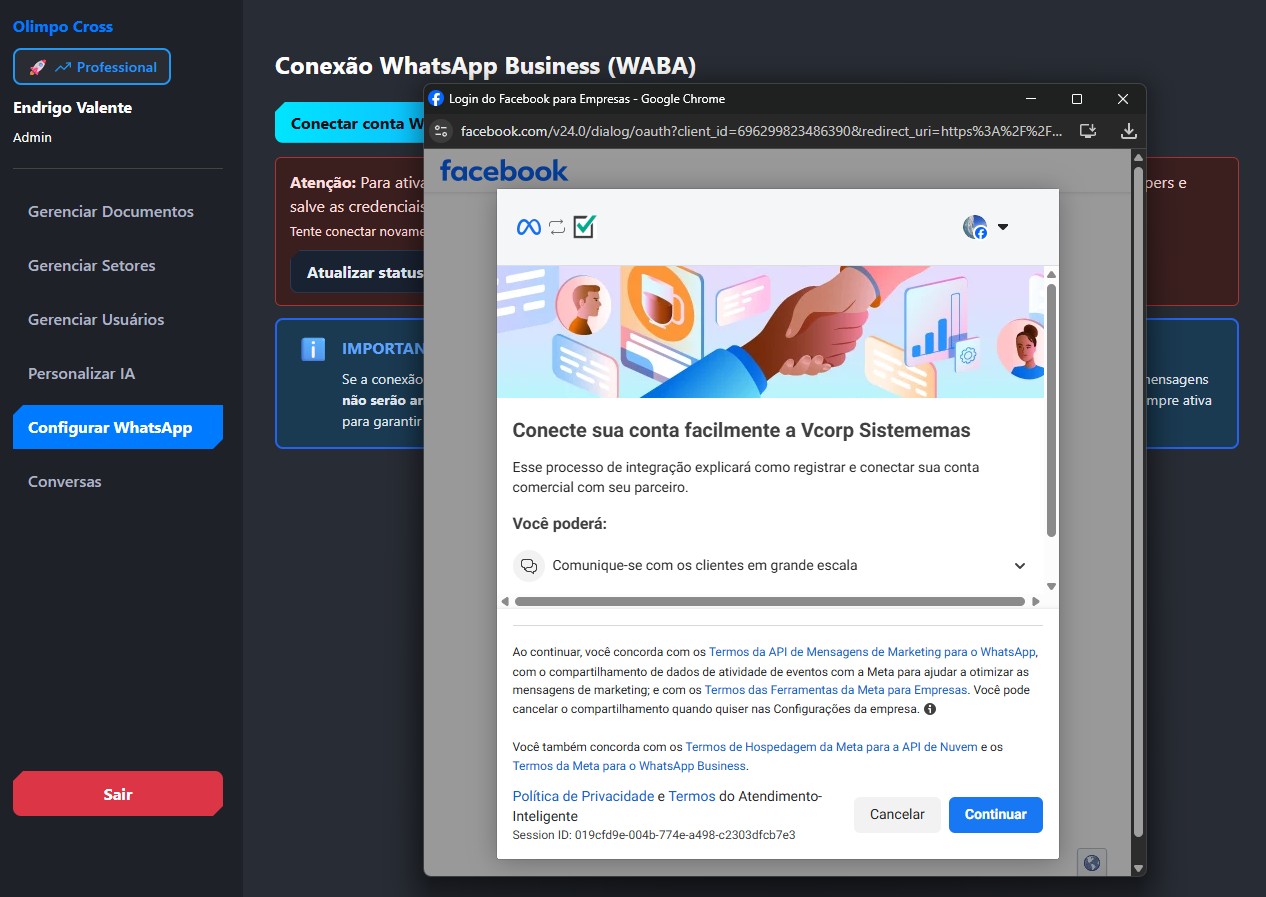The image size is (1266, 897).
Task: Click the globe language icon at popup bottom
Action: coord(1091,862)
